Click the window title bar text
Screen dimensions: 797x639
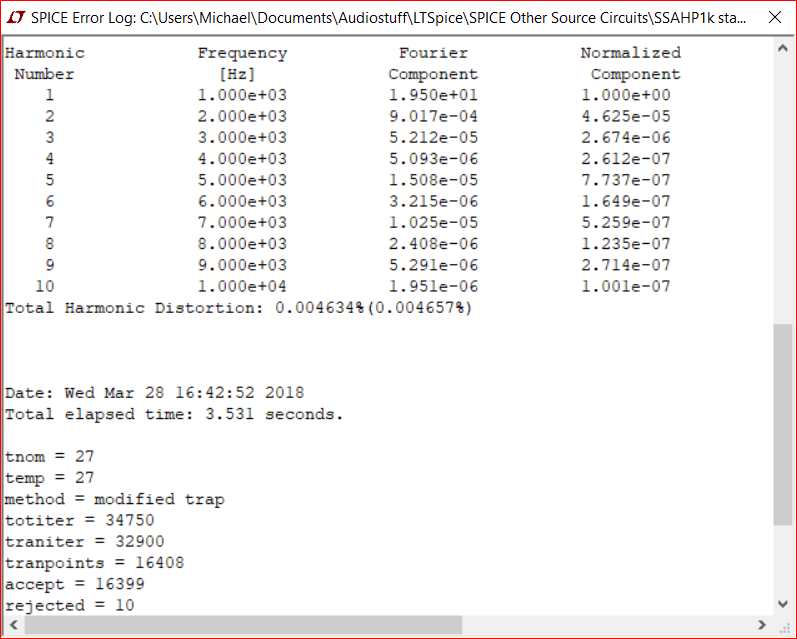[x=388, y=18]
